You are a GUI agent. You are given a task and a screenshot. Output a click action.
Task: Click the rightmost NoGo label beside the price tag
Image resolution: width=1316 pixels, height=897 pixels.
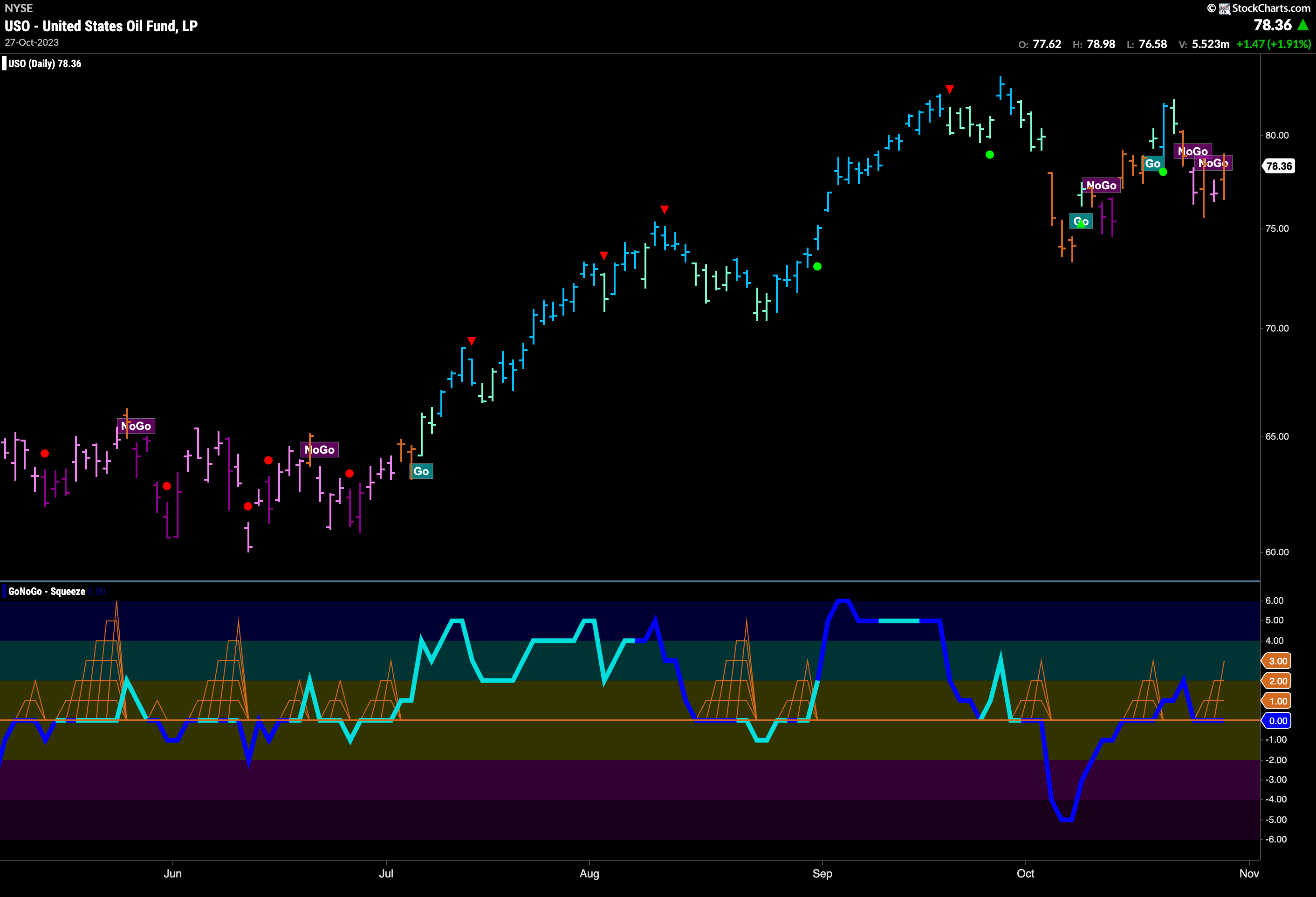pyautogui.click(x=1213, y=163)
